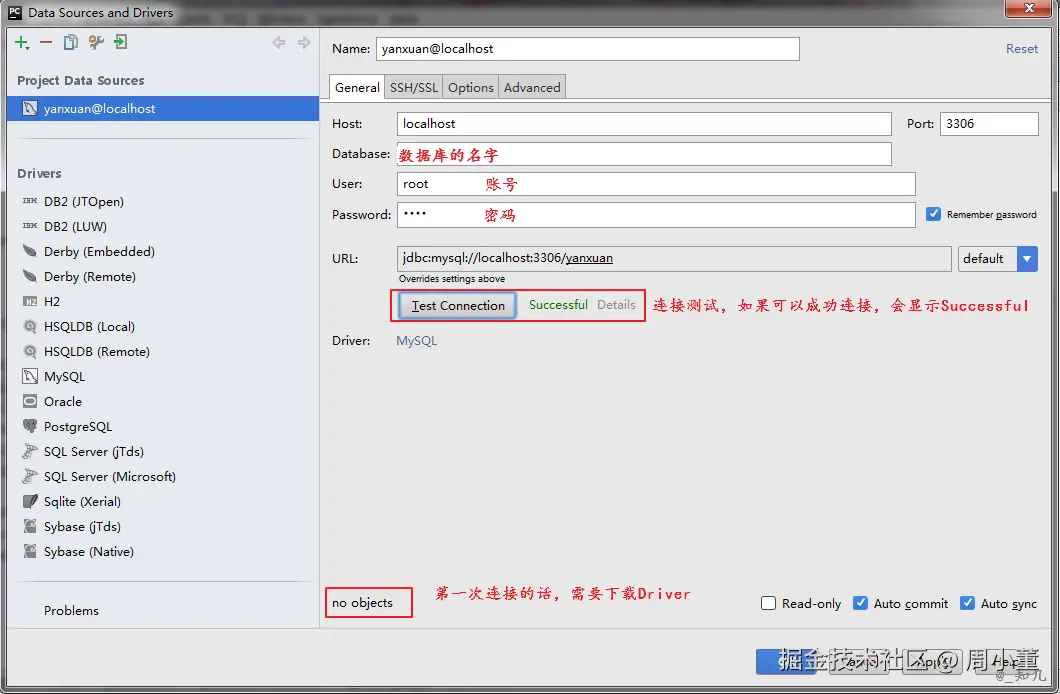
Task: Click the PostgreSQL elephant icon
Action: (x=30, y=426)
